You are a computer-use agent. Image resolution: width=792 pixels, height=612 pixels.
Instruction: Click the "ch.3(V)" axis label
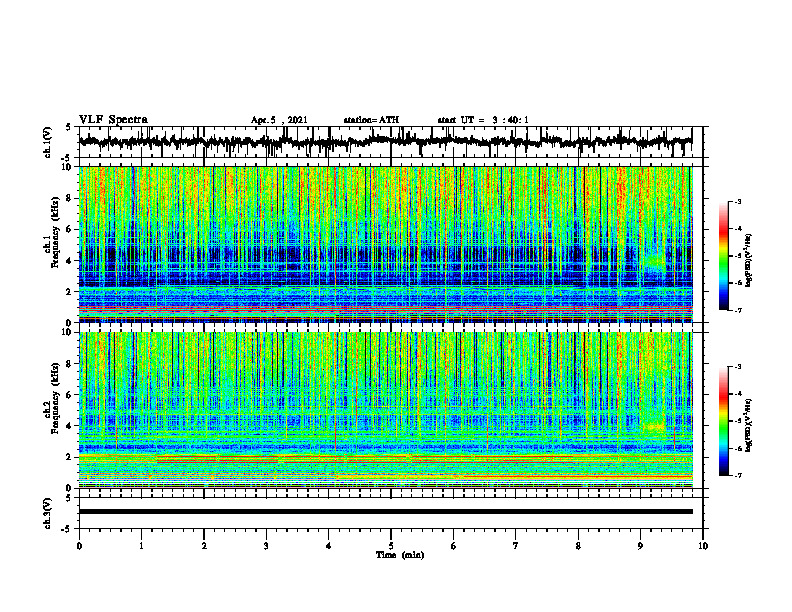48,513
